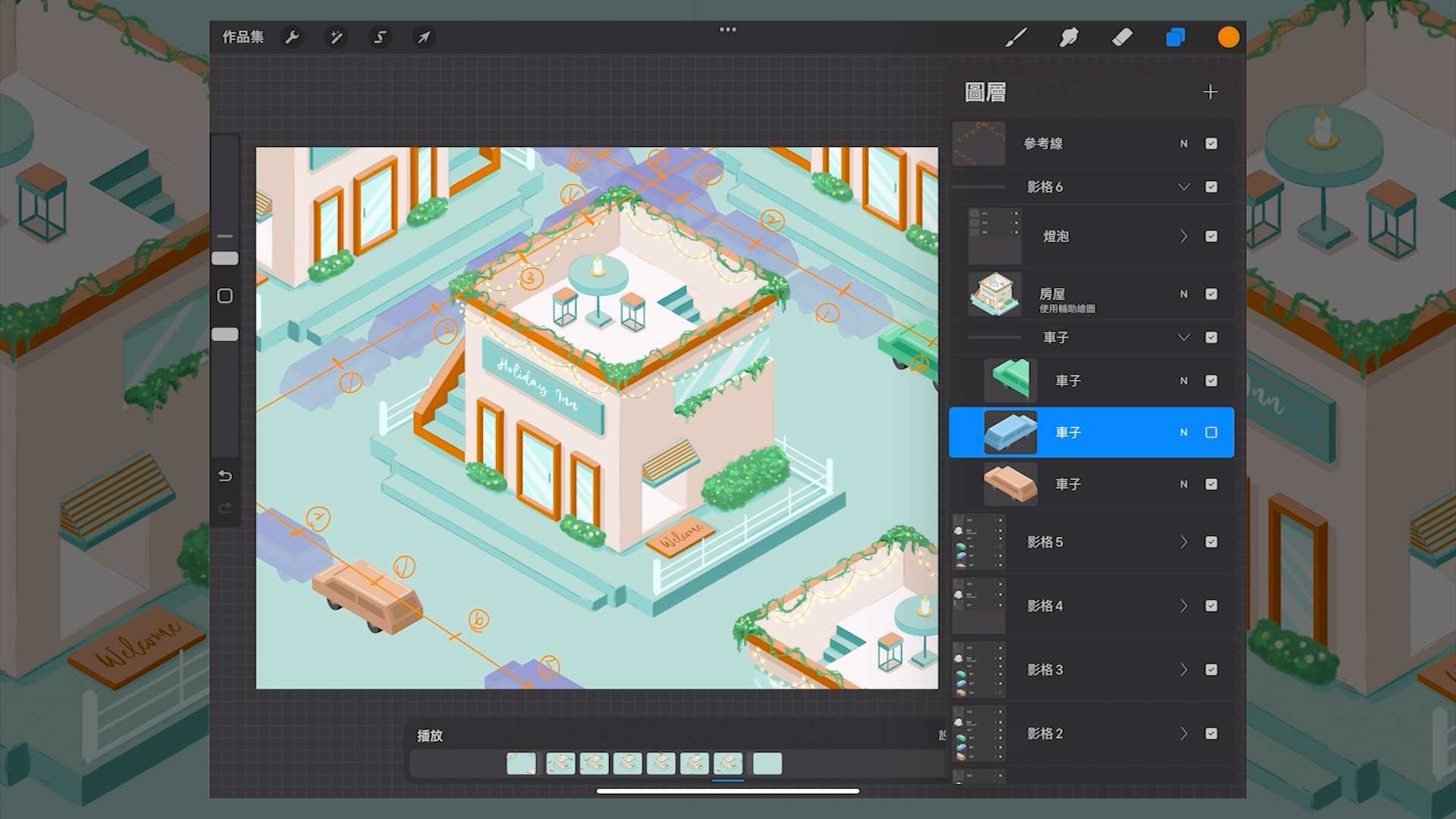
Task: Toggle visibility of 影格 6 group
Action: [x=1211, y=187]
